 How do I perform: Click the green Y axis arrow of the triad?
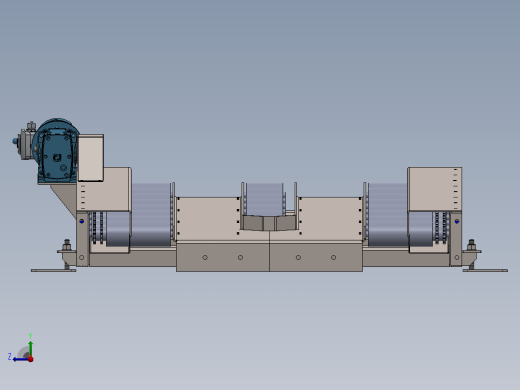[x=31, y=348]
